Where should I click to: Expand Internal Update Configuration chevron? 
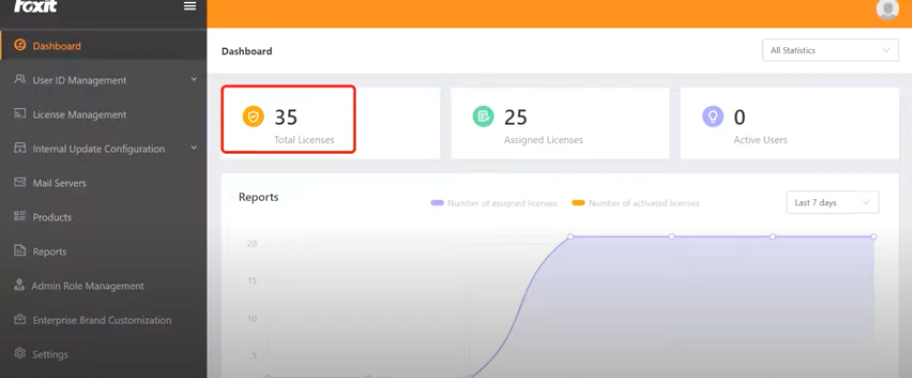(x=194, y=148)
